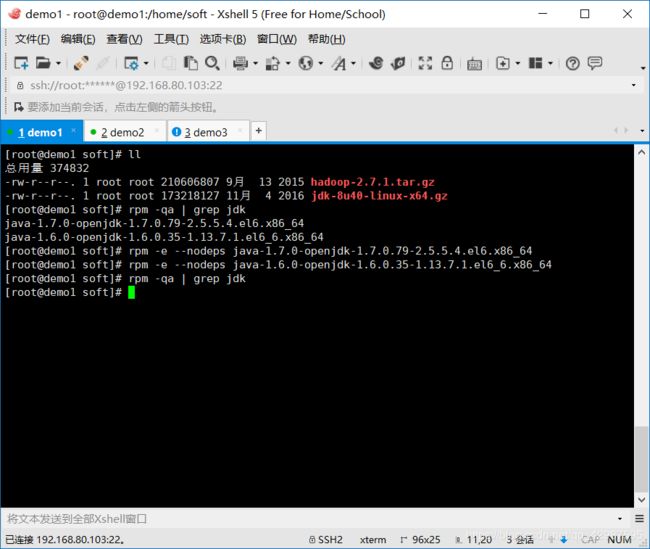Launch the Xftp swirl icon
The width and height of the screenshot is (650, 549).
376,63
